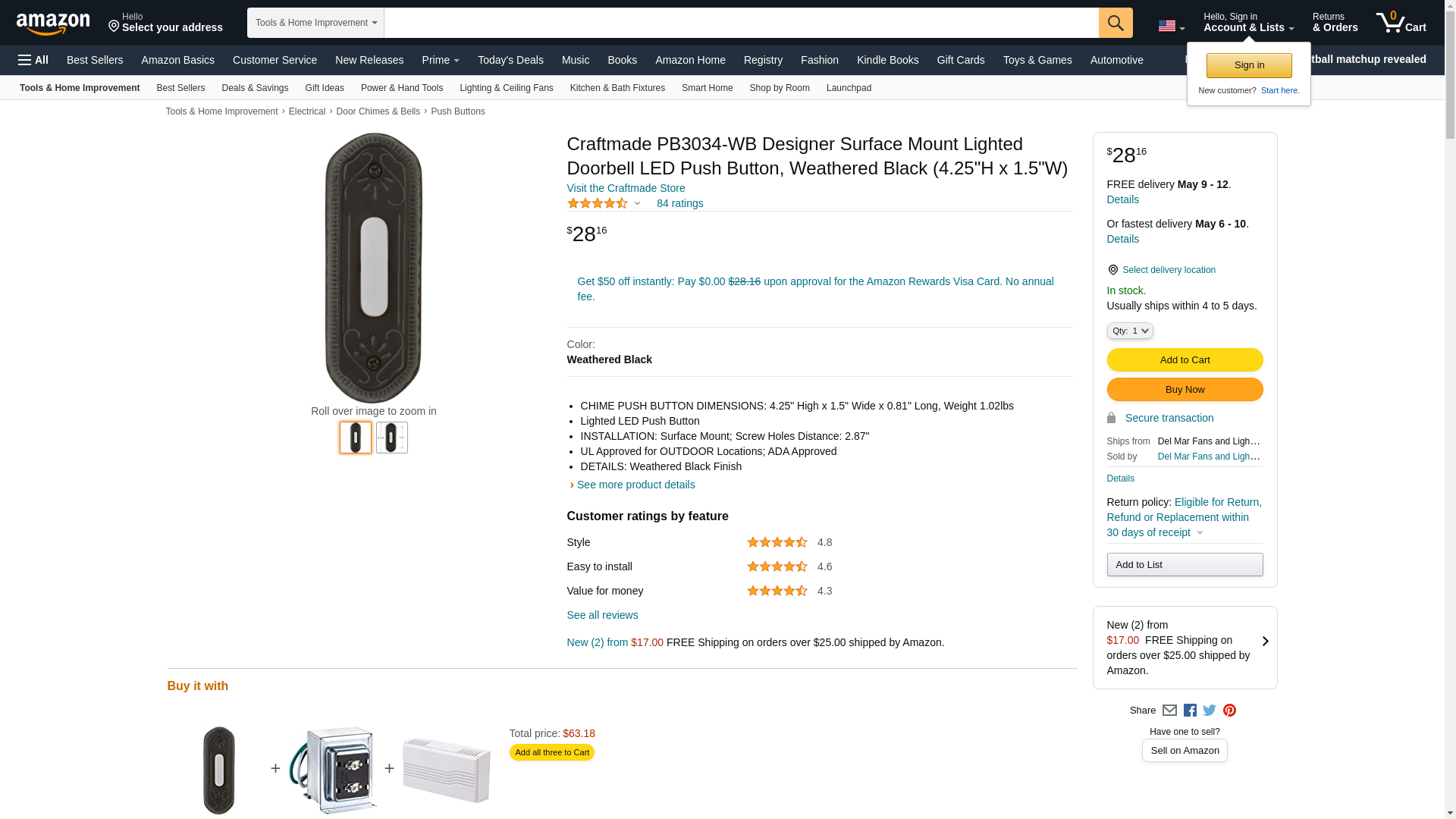Open Today's Deals in navigation bar
This screenshot has width=1456, height=819.
click(x=510, y=60)
